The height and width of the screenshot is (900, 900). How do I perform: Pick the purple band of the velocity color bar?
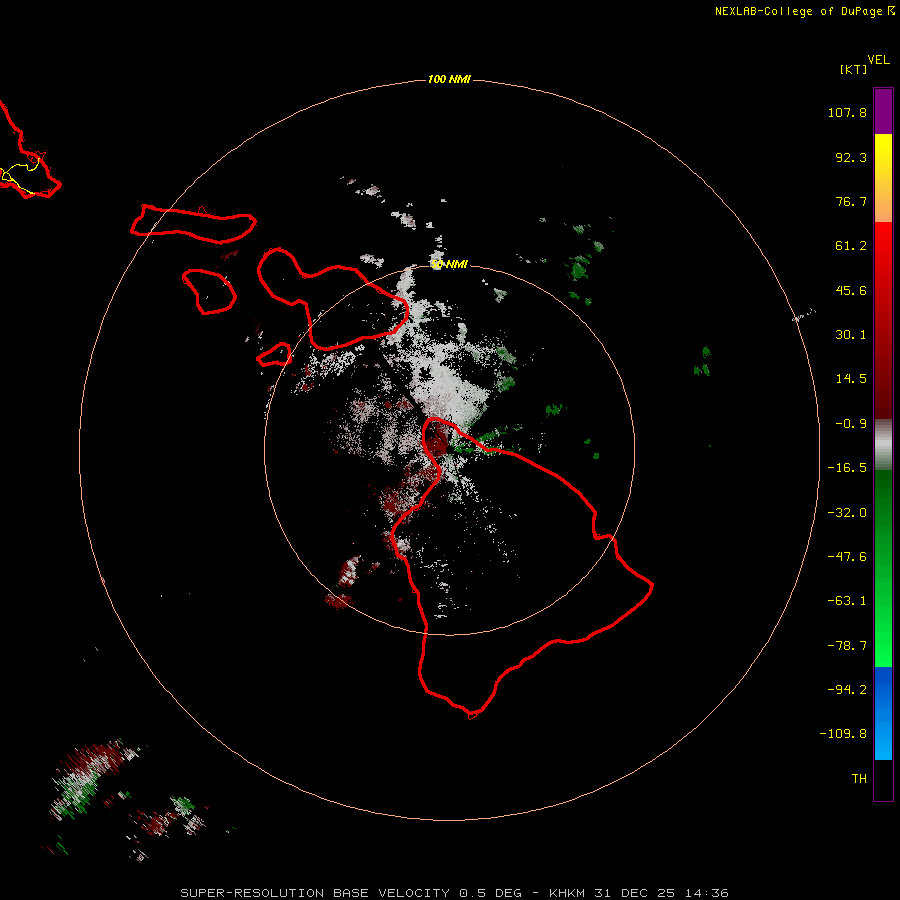pos(883,111)
